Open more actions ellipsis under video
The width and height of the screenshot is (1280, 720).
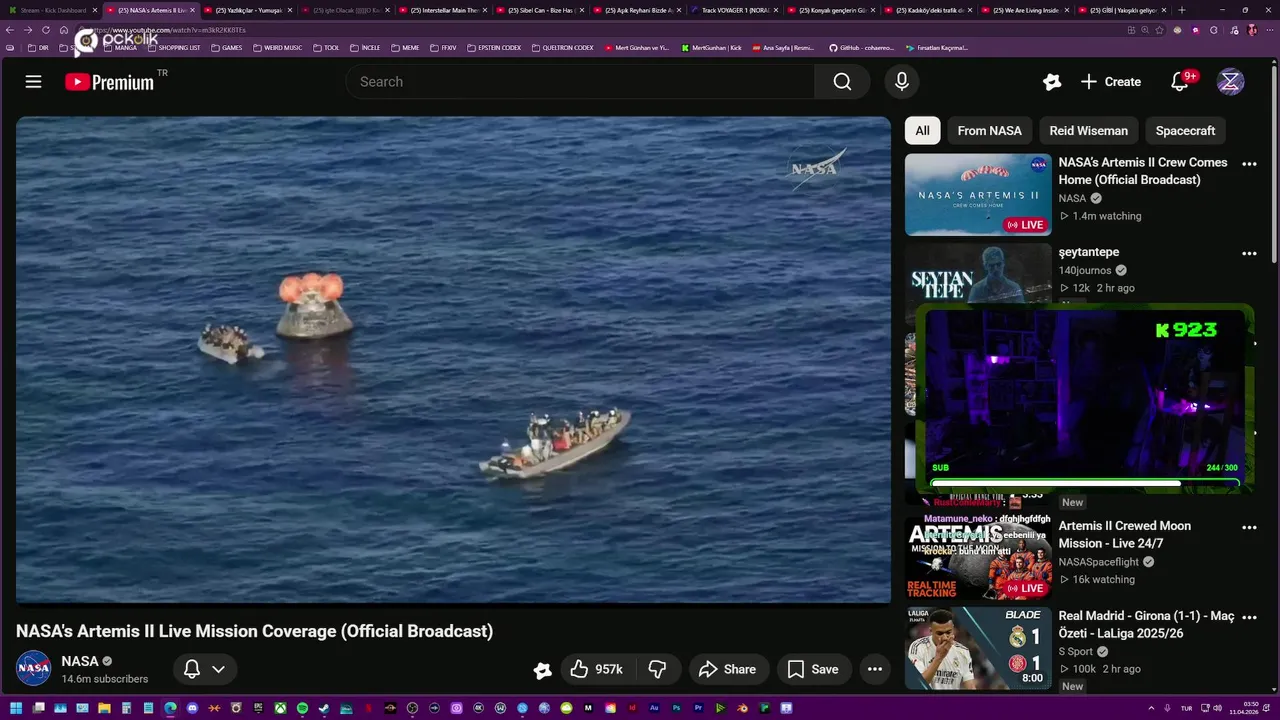pyautogui.click(x=875, y=669)
